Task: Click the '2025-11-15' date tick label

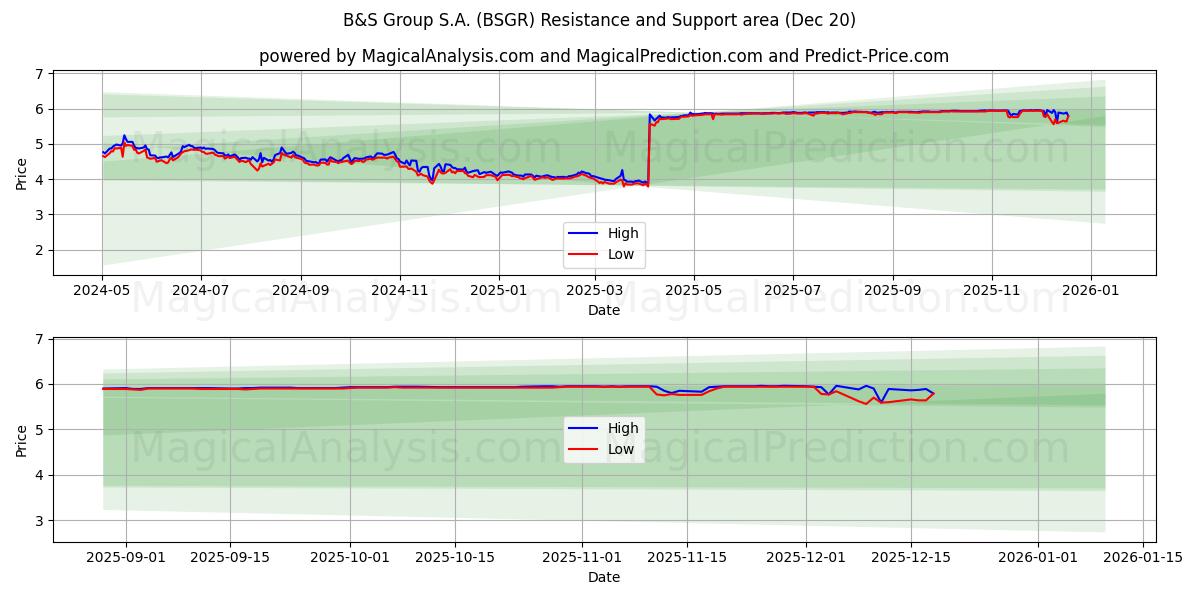Action: [x=686, y=559]
